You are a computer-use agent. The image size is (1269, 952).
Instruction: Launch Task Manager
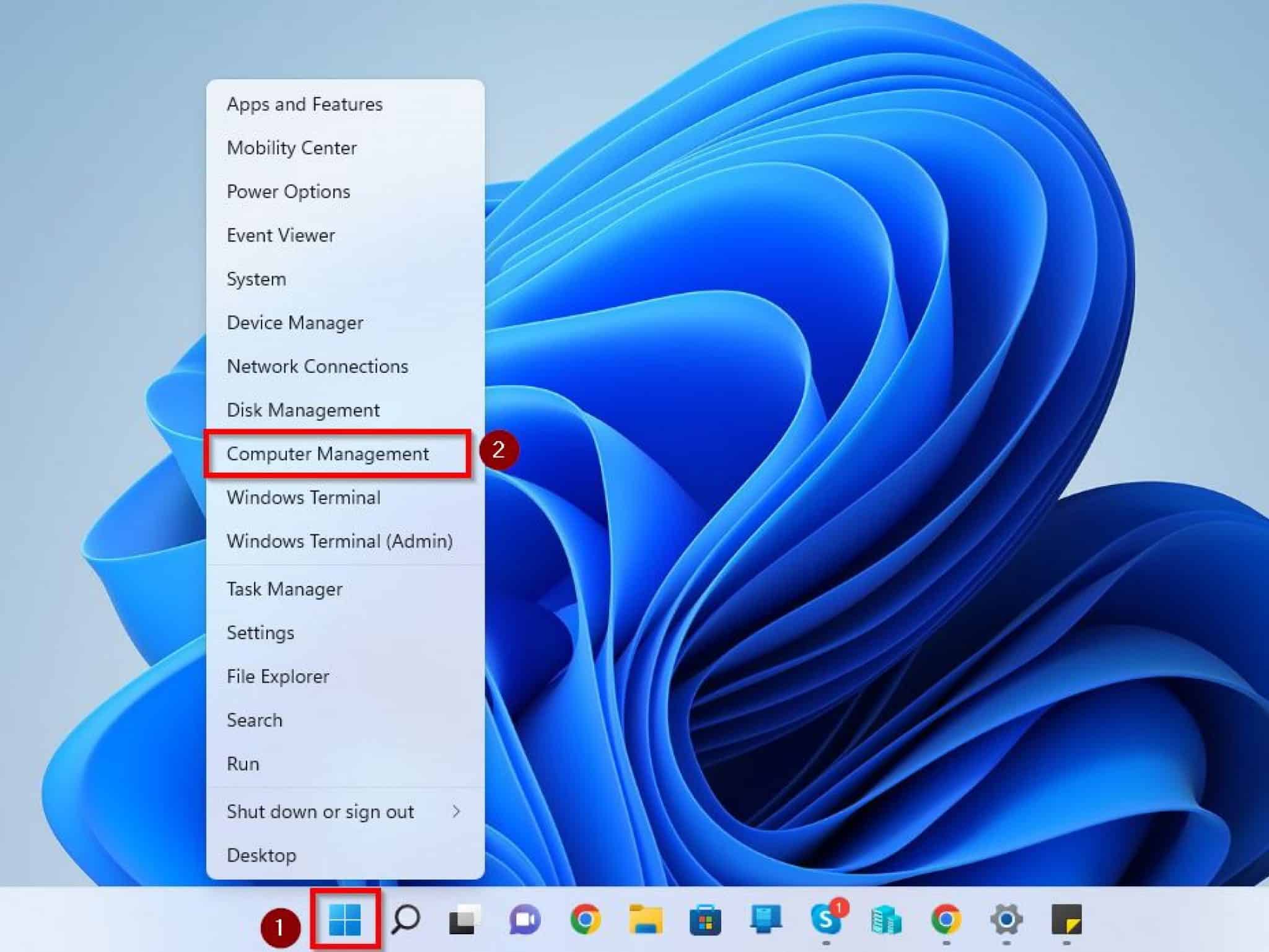(284, 588)
